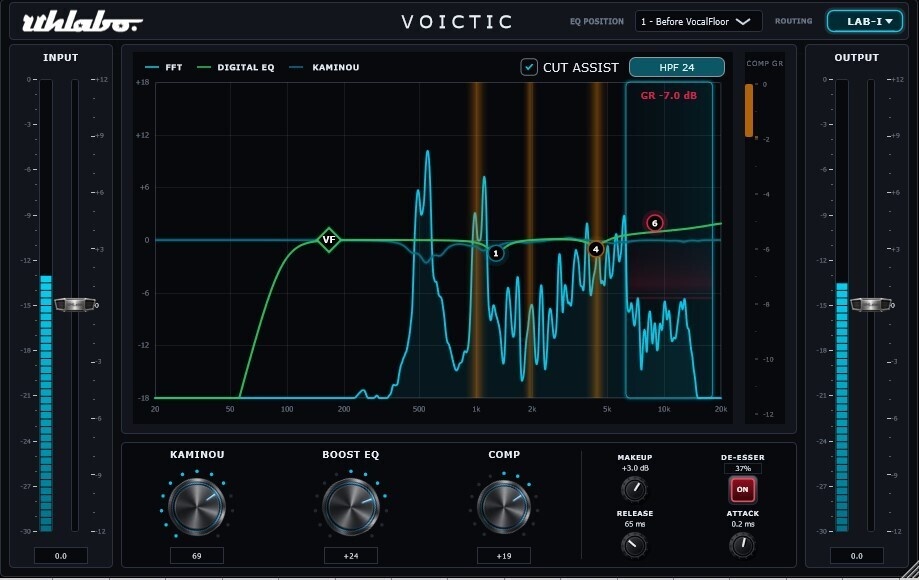Click the ROUTING label
Viewport: 919px width, 580px height.
coord(794,21)
